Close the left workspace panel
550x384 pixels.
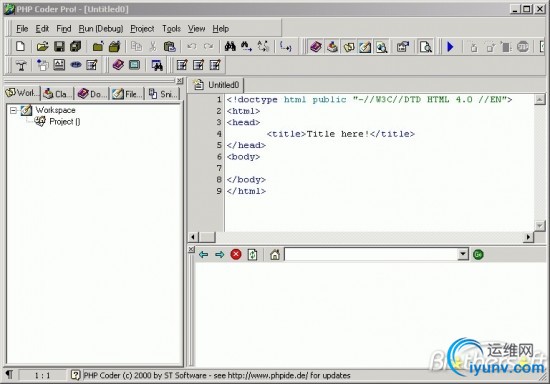click(180, 81)
